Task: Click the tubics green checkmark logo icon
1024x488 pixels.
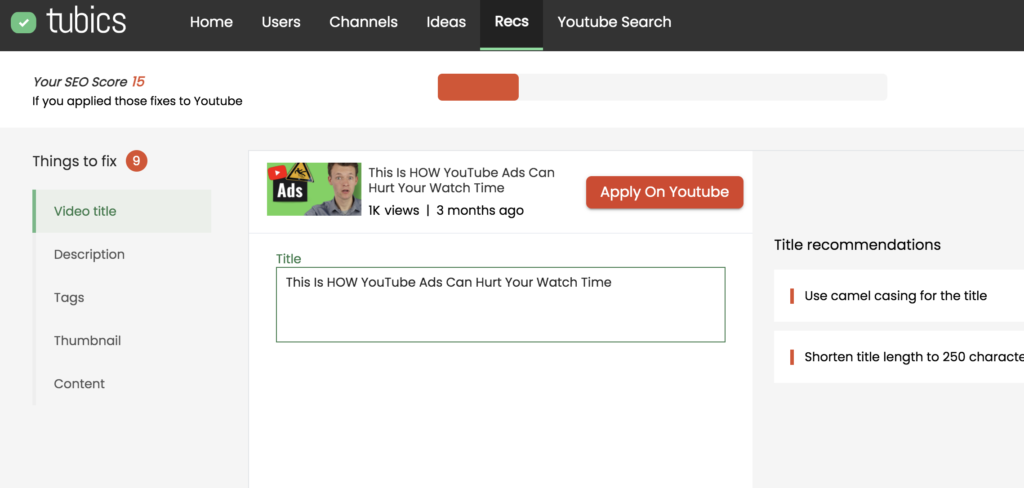Action: click(x=24, y=22)
